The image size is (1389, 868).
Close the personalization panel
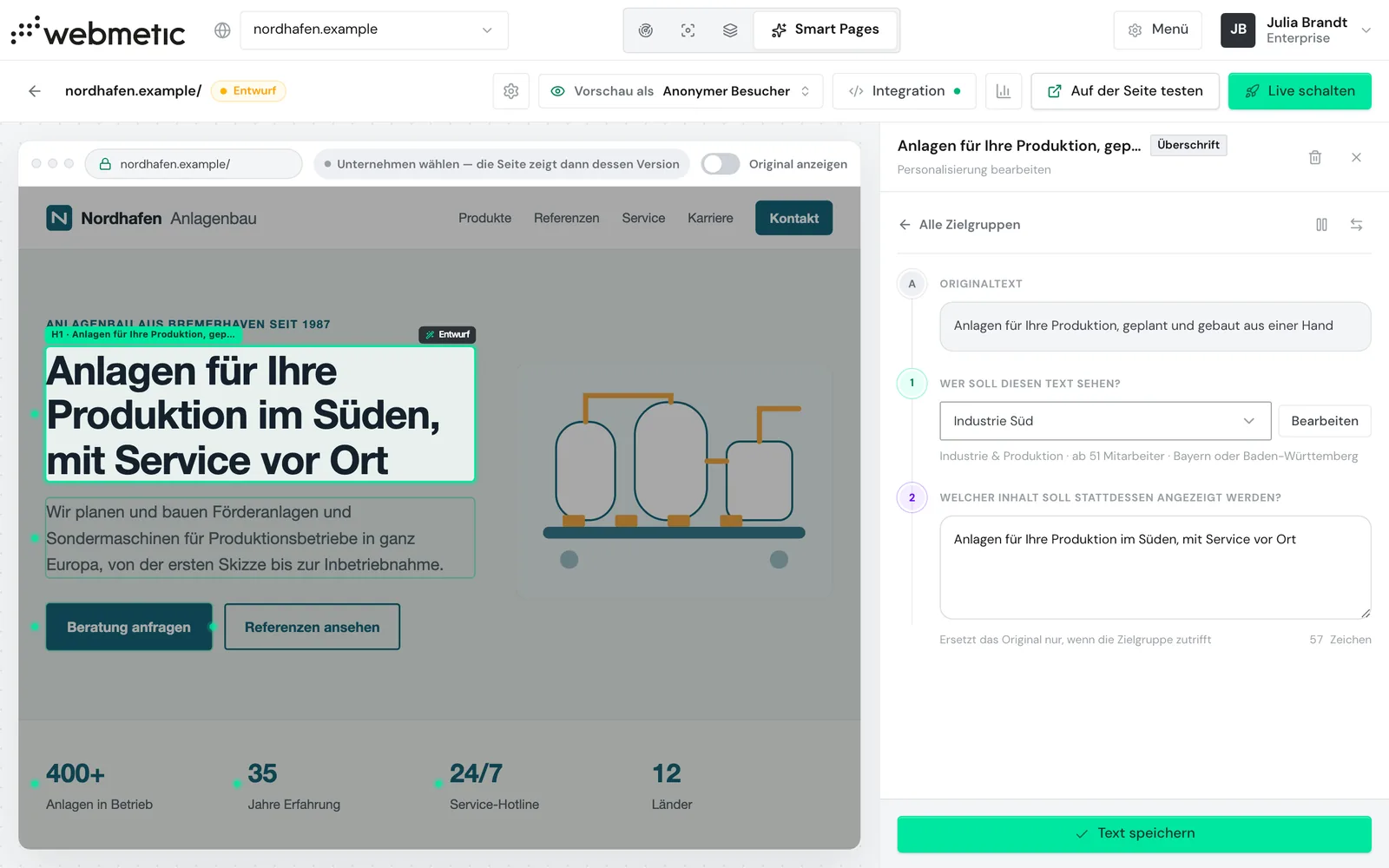click(x=1356, y=157)
